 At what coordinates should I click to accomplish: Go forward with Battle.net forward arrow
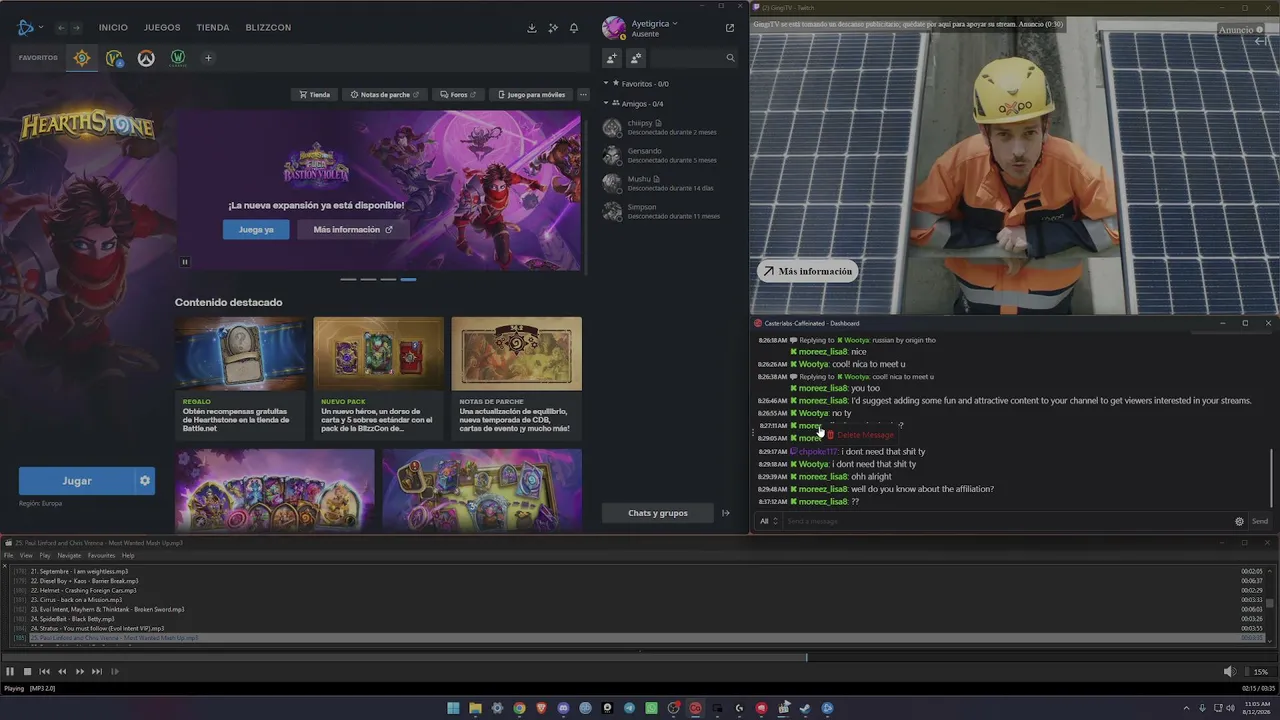coord(78,28)
